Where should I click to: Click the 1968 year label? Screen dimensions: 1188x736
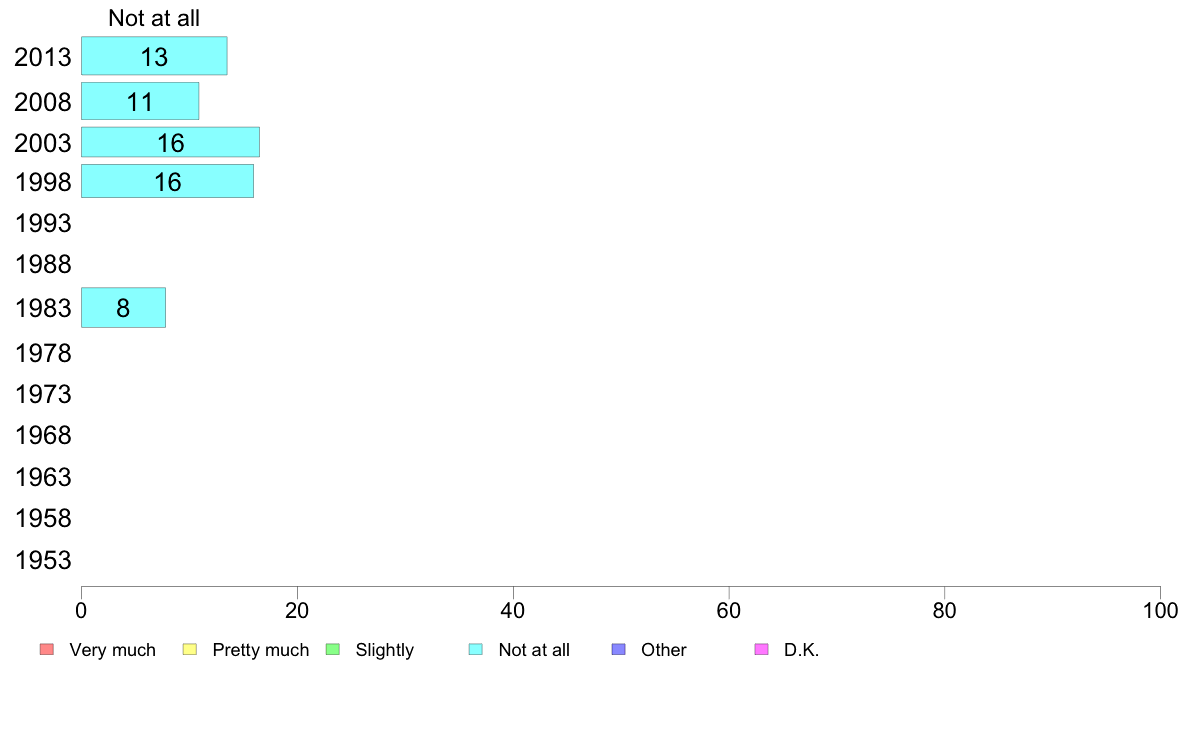(x=43, y=436)
